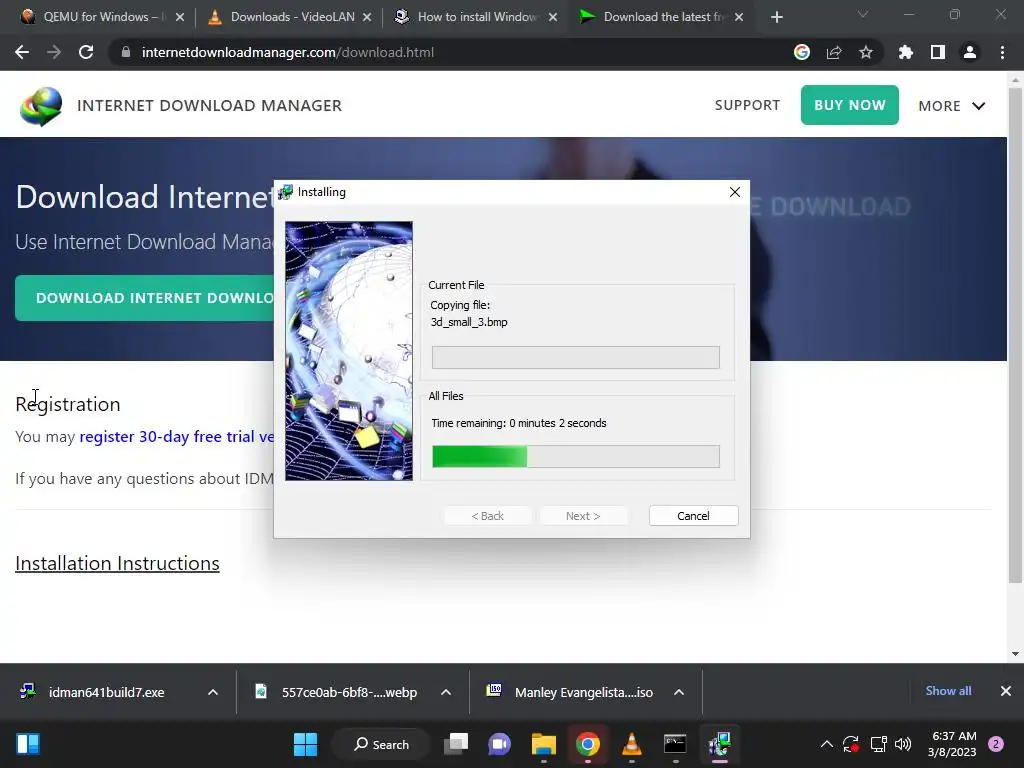Show hidden system tray icons
Image resolution: width=1024 pixels, height=768 pixels.
(x=826, y=744)
